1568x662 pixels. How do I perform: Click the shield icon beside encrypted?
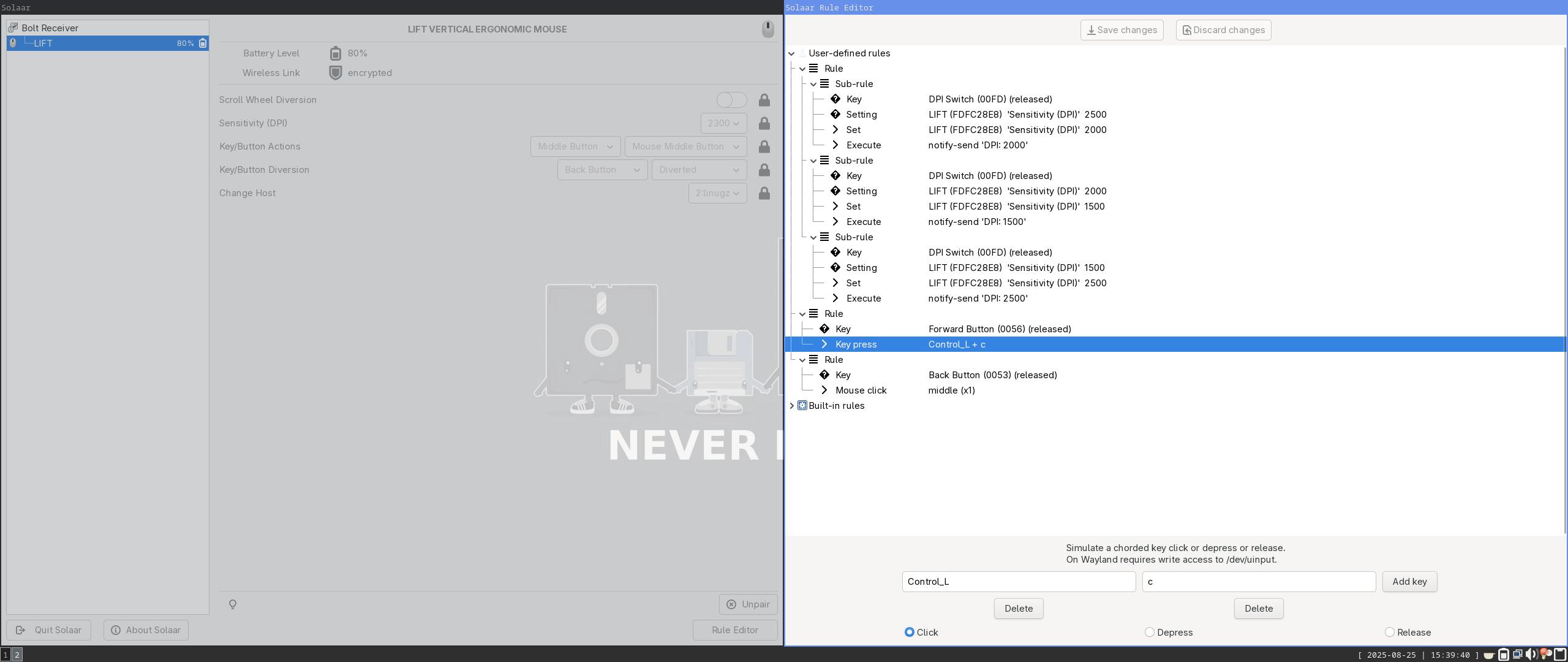335,73
